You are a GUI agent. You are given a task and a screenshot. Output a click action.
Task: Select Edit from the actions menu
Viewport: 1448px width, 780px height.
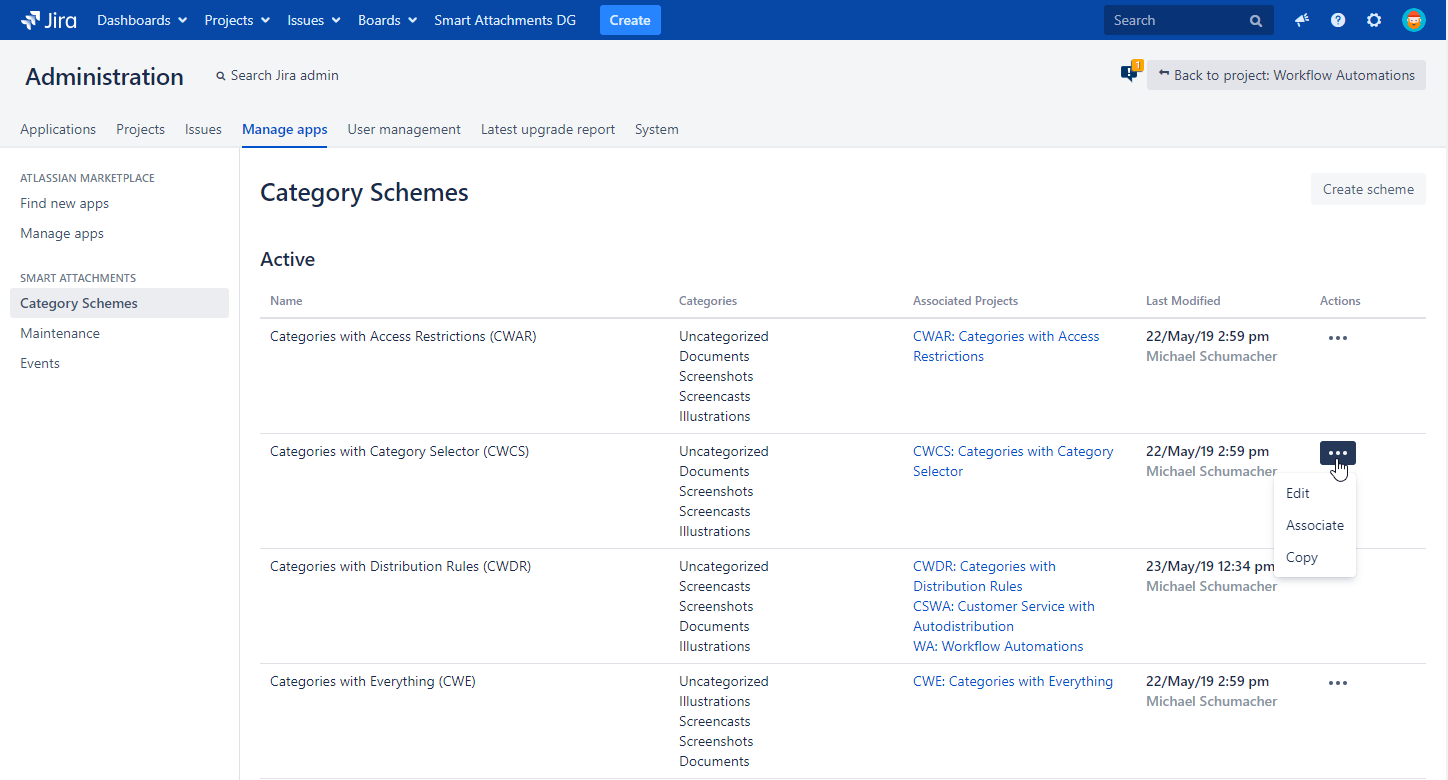1298,493
